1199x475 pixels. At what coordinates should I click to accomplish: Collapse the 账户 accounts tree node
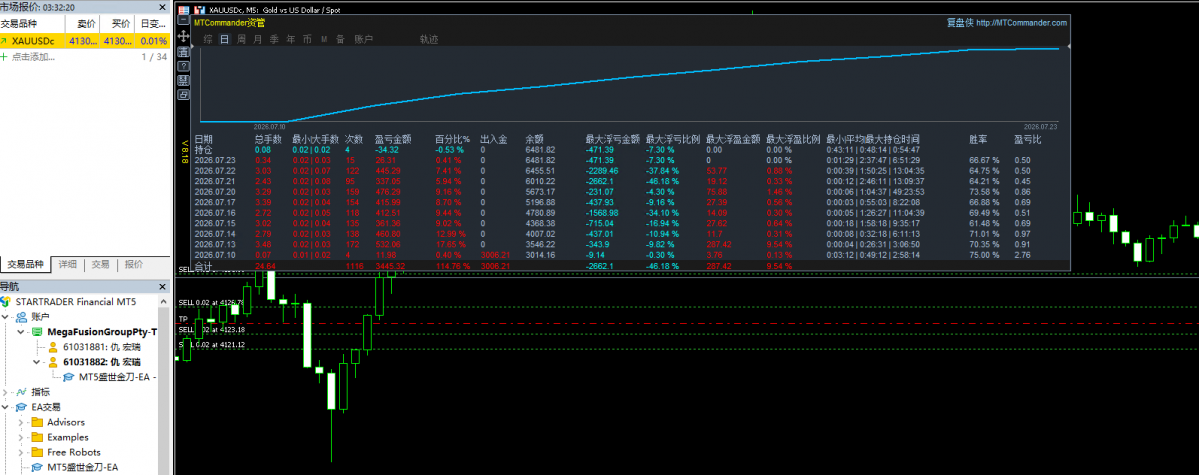[x=6, y=317]
